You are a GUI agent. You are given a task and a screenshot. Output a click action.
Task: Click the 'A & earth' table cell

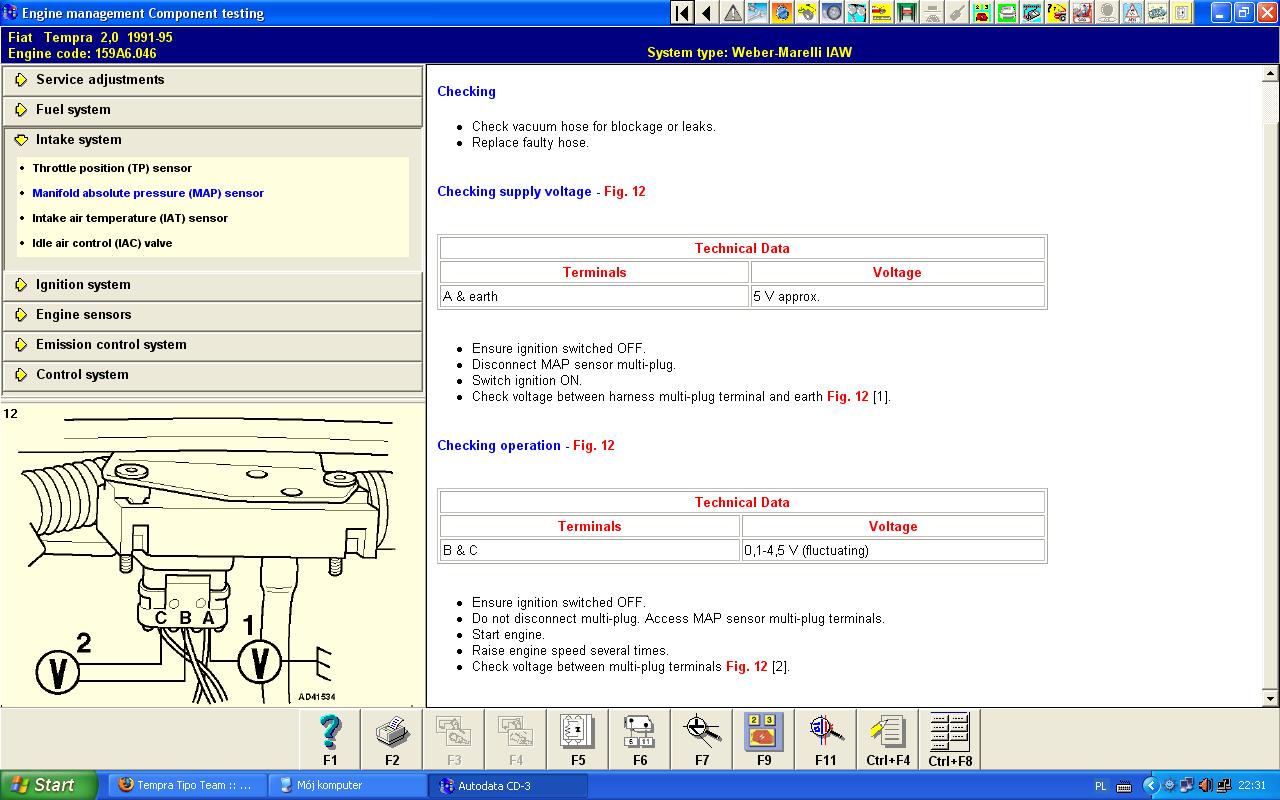pos(594,296)
